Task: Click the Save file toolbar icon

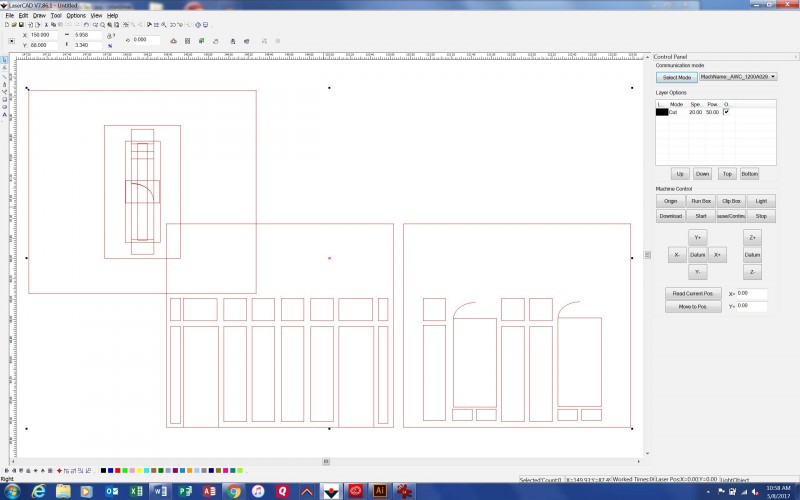Action: coord(21,24)
